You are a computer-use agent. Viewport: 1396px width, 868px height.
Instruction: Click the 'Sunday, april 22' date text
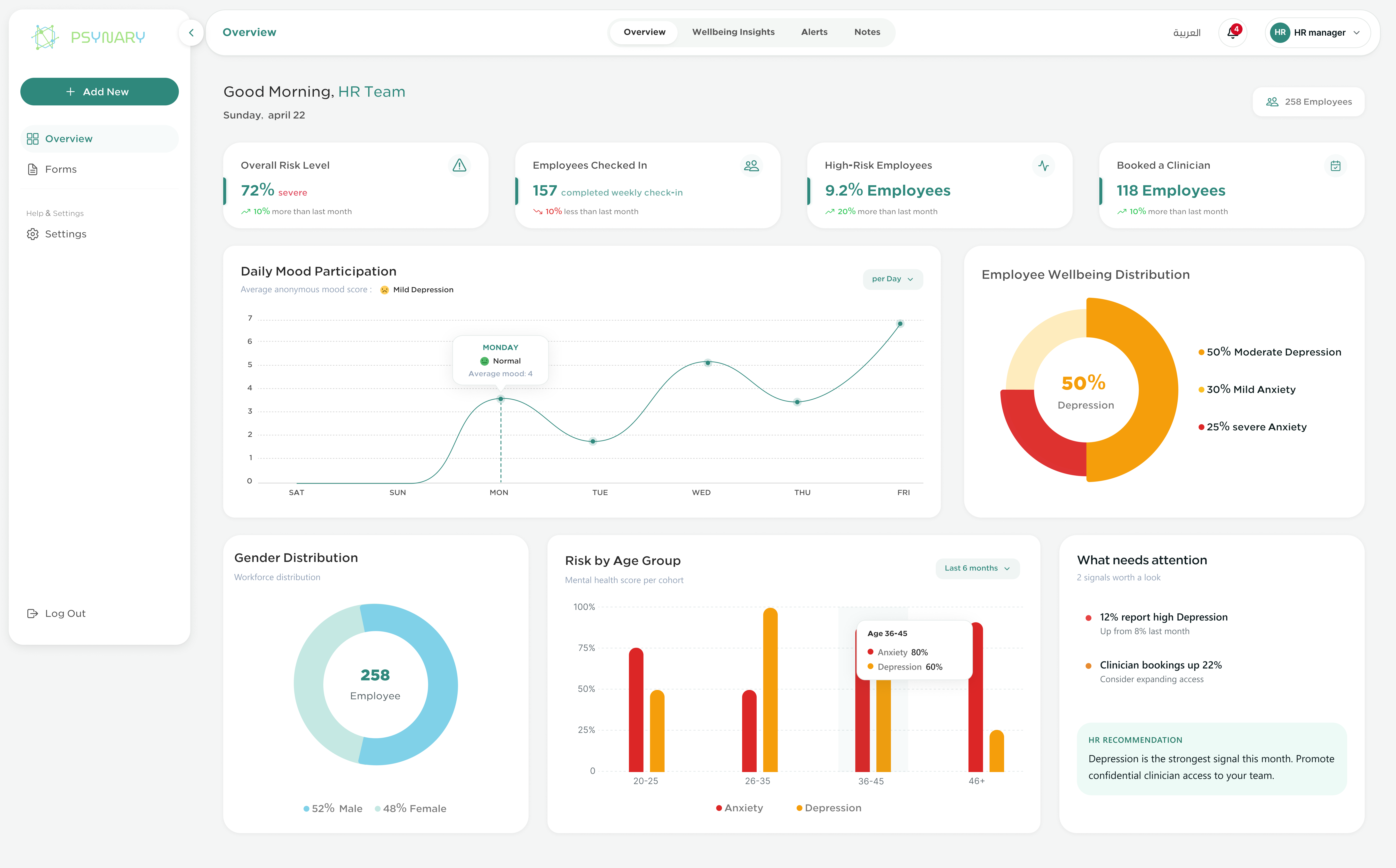tap(264, 115)
